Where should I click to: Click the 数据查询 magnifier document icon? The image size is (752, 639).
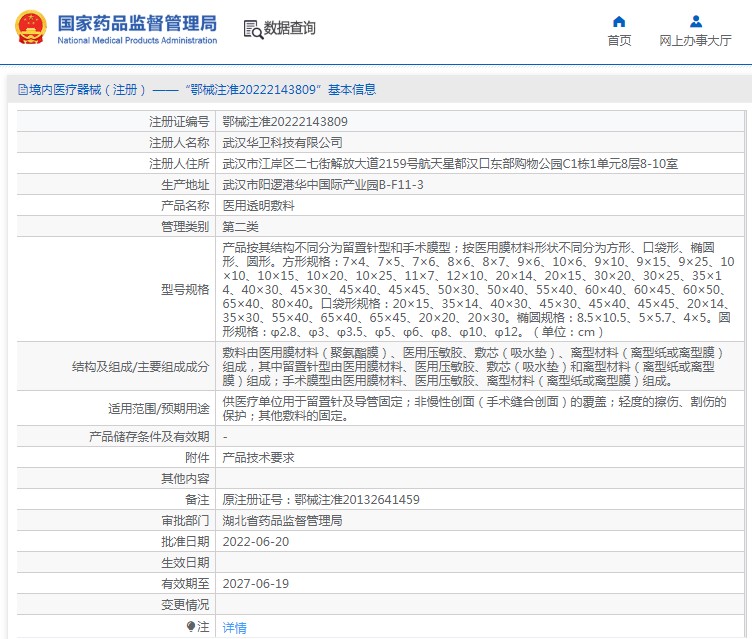coord(252,29)
